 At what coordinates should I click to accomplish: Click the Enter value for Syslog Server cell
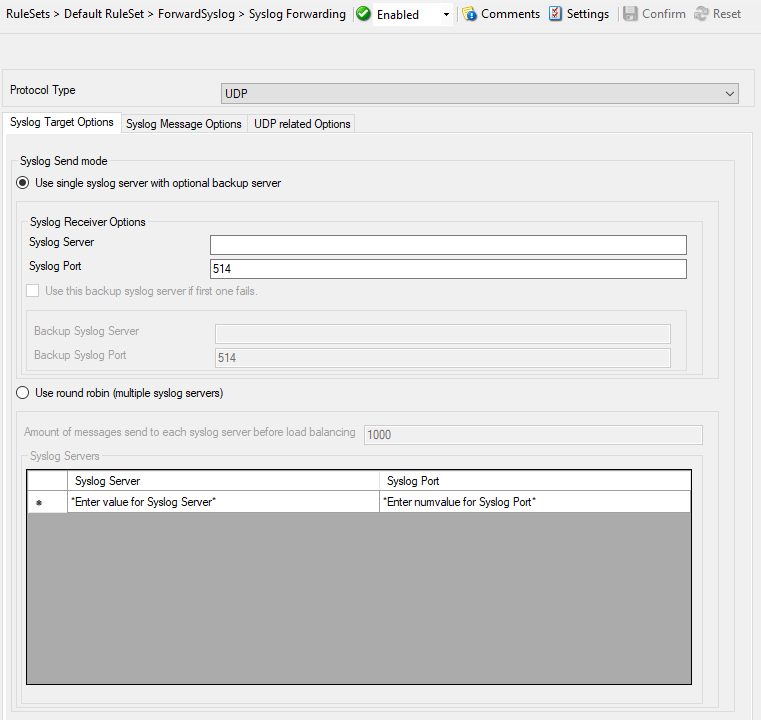pos(223,502)
